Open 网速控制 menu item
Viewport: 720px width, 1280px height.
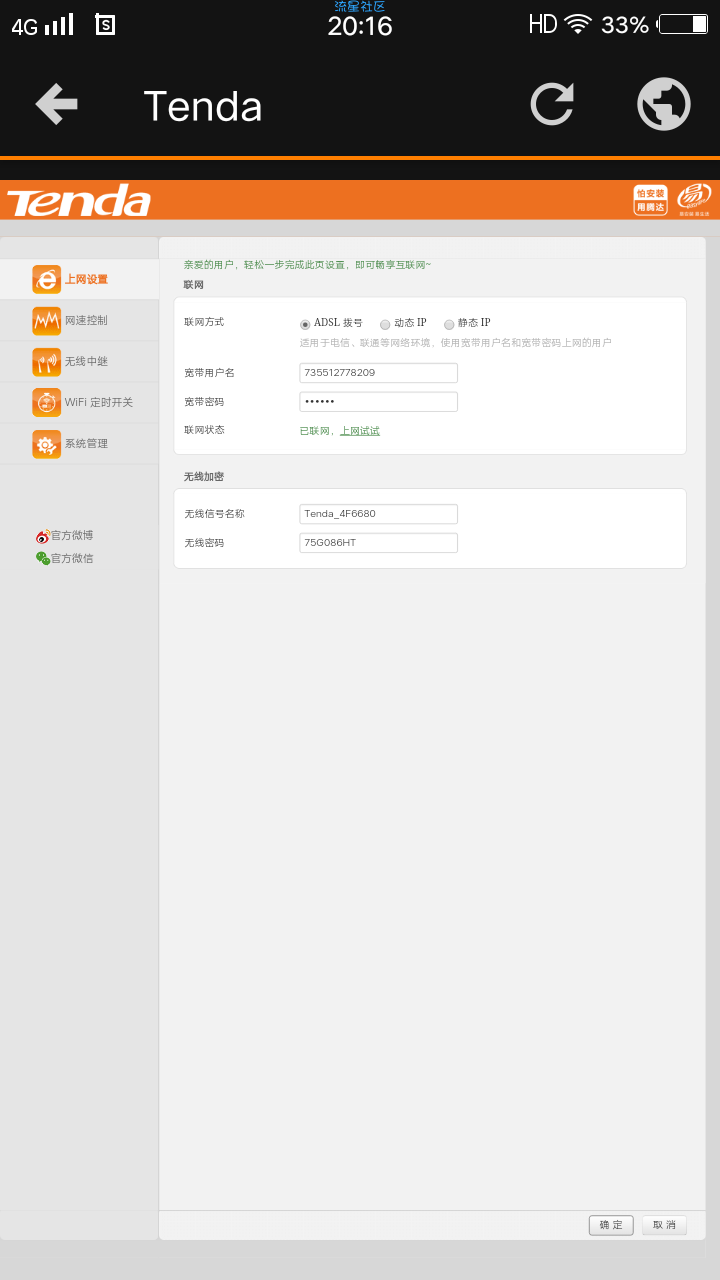point(79,320)
